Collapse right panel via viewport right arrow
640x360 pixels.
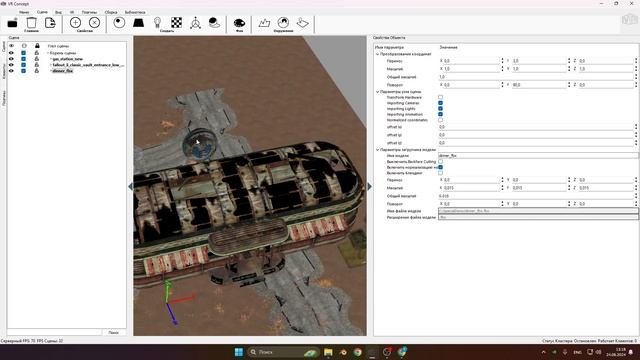click(369, 187)
